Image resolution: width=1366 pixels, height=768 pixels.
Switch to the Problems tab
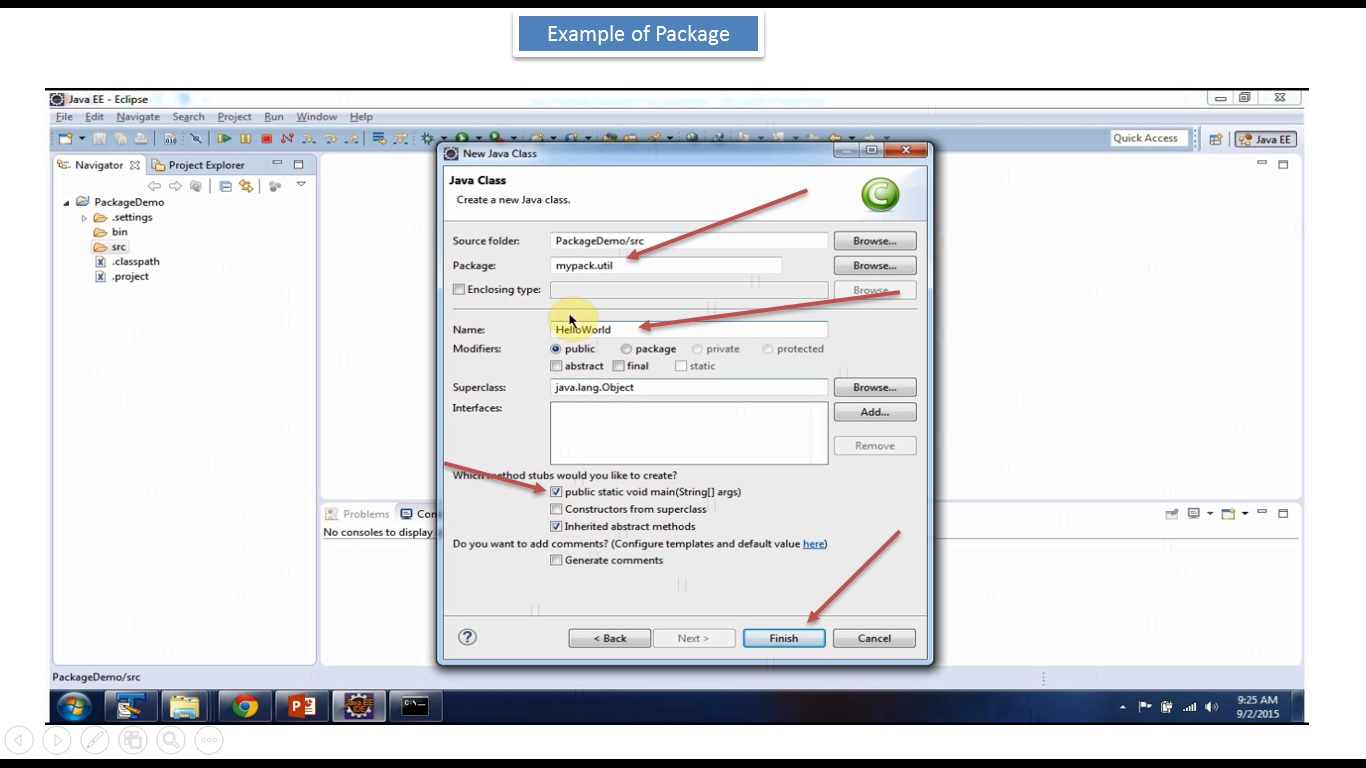click(x=358, y=514)
